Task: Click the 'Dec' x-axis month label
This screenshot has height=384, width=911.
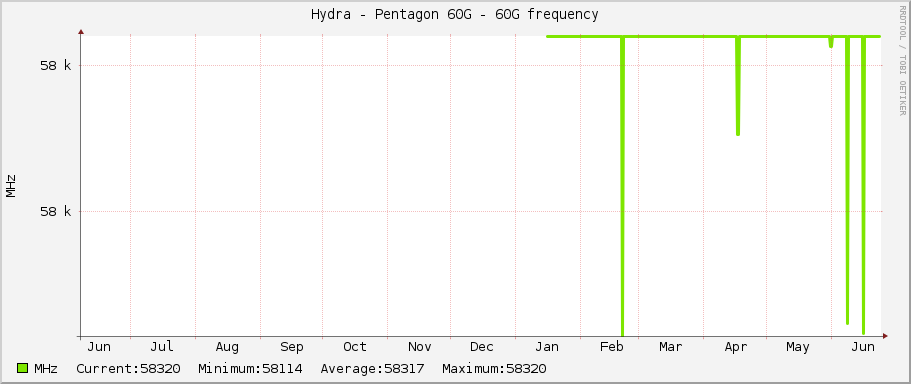Action: (482, 347)
